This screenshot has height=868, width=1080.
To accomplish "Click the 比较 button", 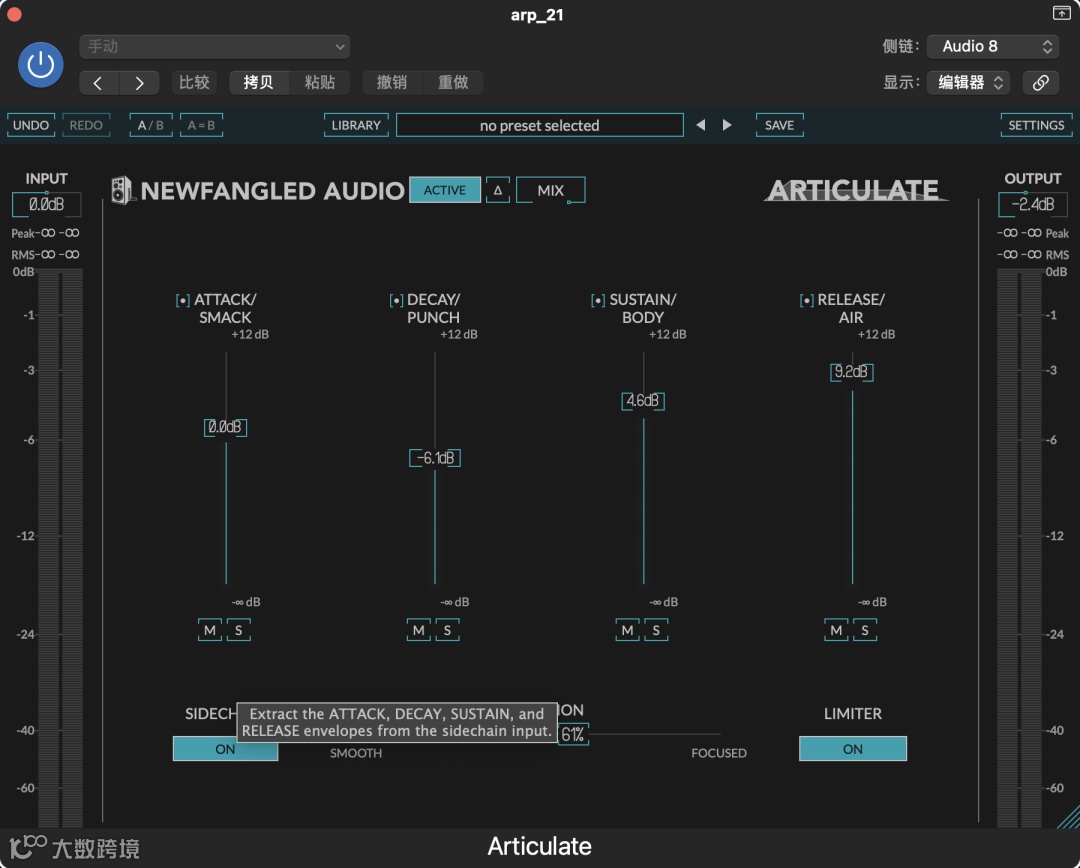I will click(x=194, y=83).
